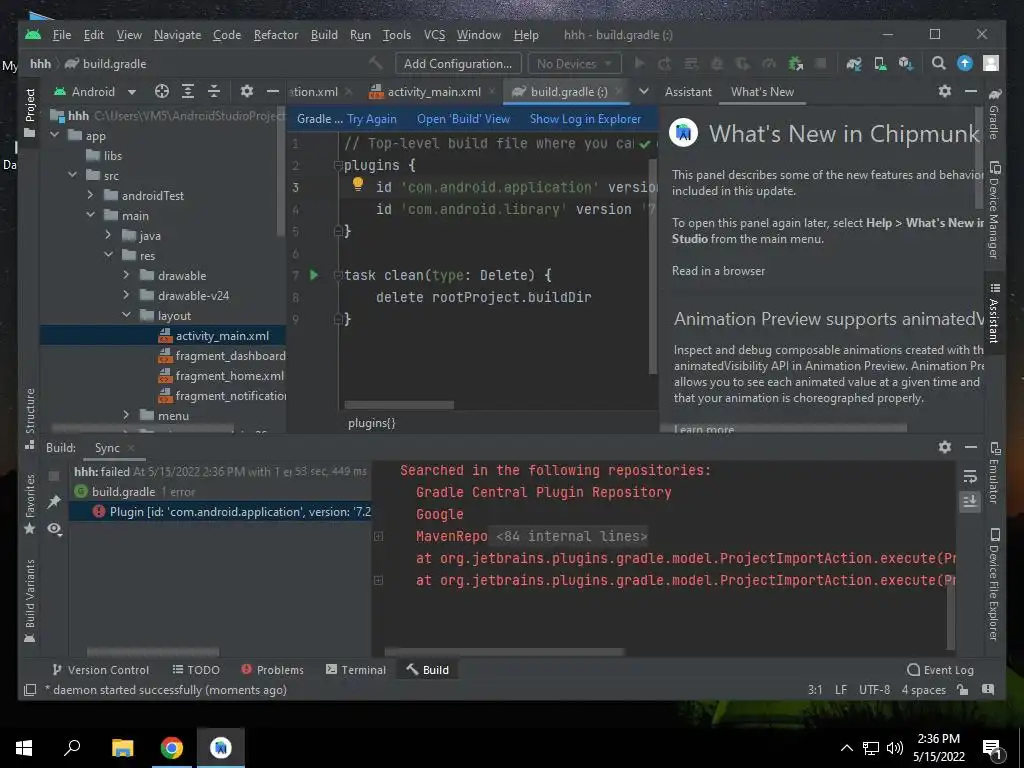Open Project panel settings gear

pyautogui.click(x=246, y=91)
